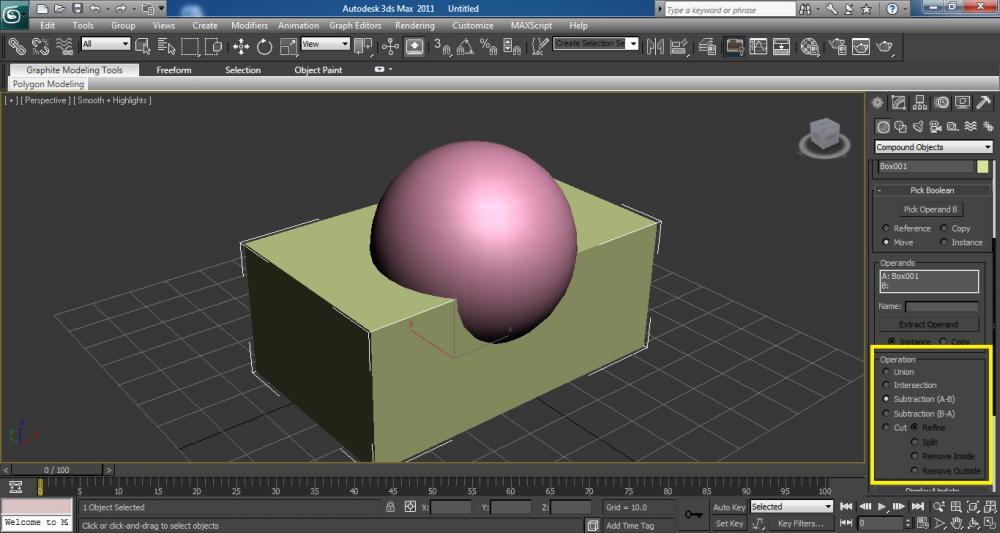Open the Material Editor
The width and height of the screenshot is (1000, 533).
click(x=811, y=46)
